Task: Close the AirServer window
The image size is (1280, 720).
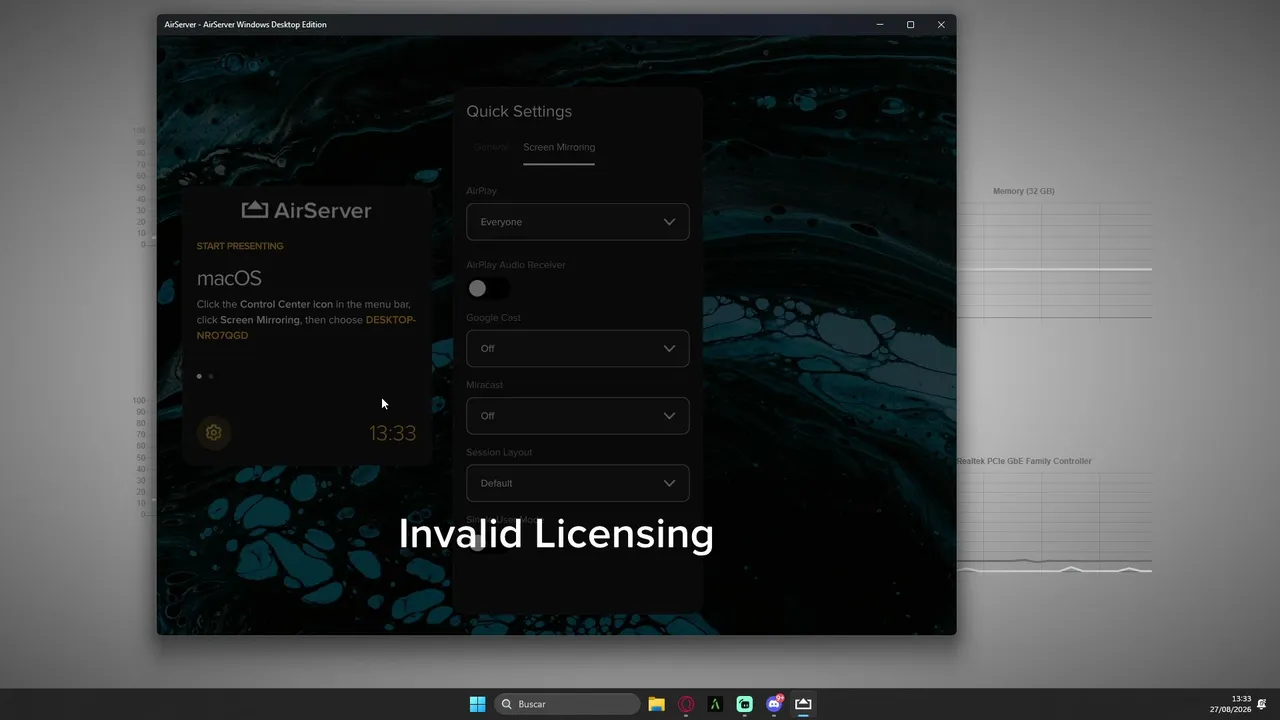Action: pyautogui.click(x=941, y=24)
